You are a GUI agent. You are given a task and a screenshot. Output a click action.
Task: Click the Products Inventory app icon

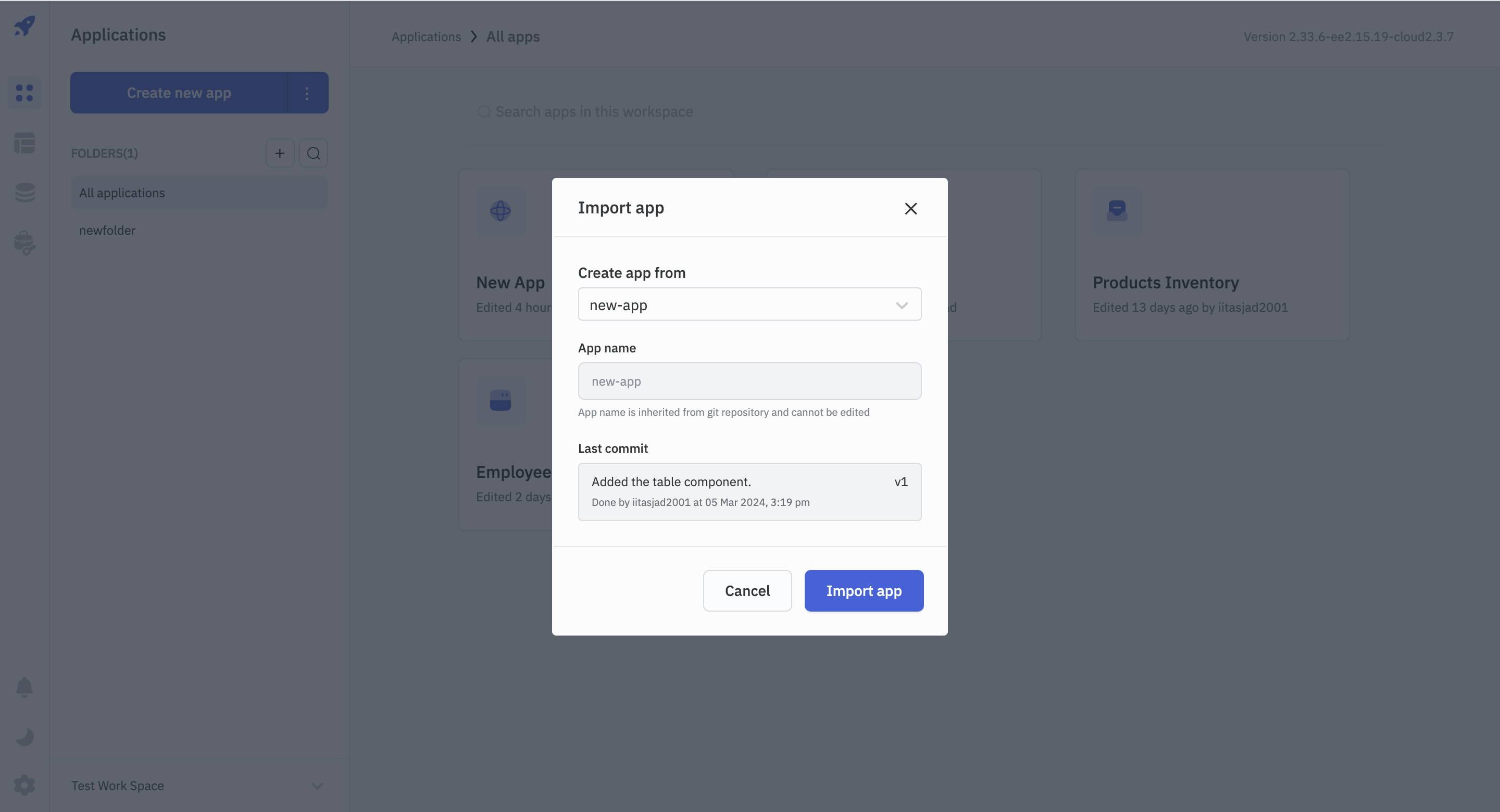point(1117,211)
